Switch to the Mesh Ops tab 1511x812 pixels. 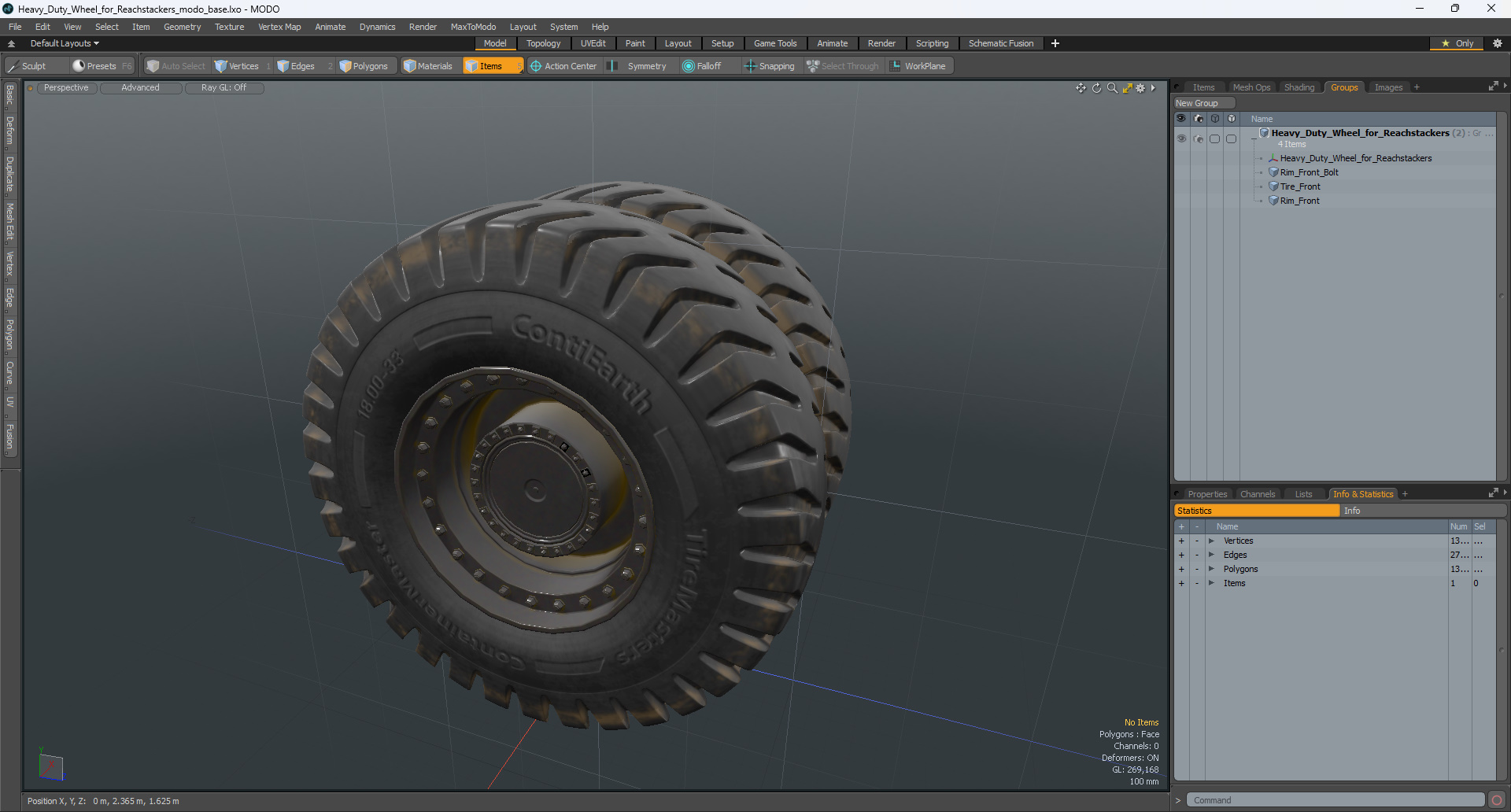coord(1251,87)
